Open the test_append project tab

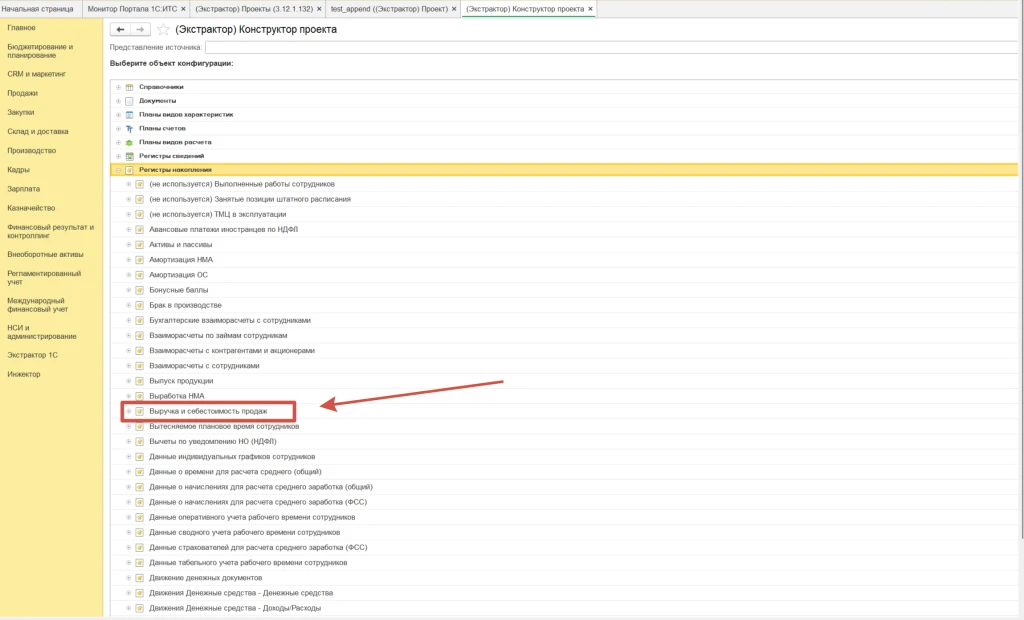tap(389, 9)
